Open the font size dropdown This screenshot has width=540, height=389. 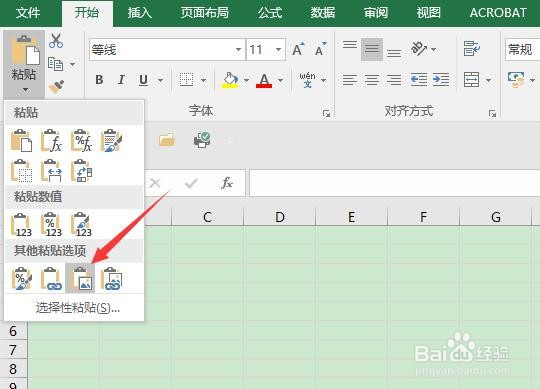pos(278,50)
